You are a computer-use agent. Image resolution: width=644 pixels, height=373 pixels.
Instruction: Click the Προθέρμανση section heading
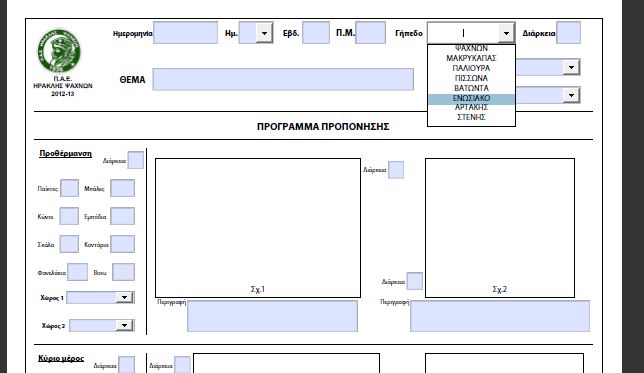(x=65, y=154)
